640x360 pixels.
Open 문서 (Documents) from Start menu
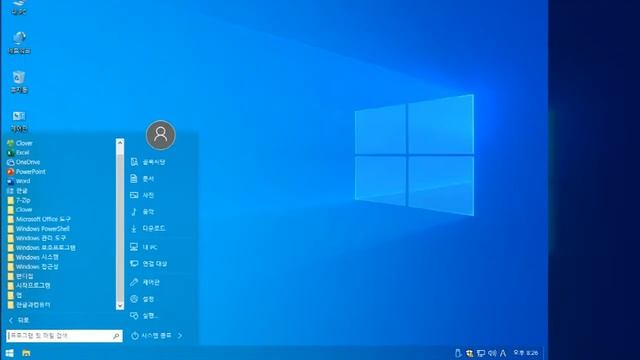click(x=142, y=179)
